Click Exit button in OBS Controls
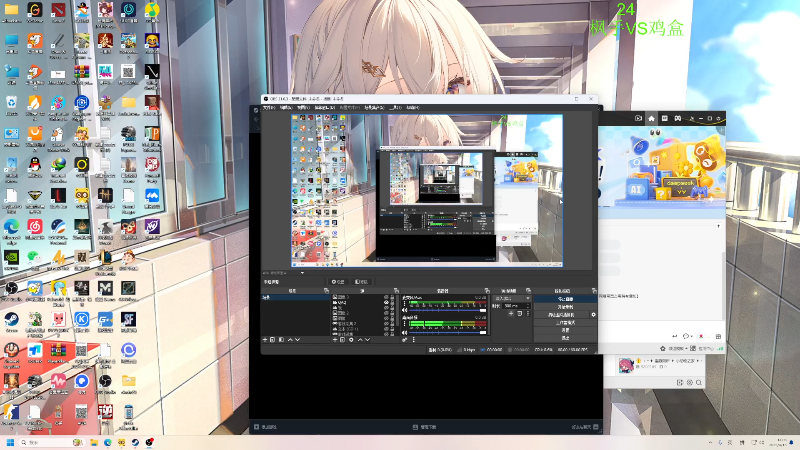Image resolution: width=800 pixels, height=450 pixels. tap(565, 338)
